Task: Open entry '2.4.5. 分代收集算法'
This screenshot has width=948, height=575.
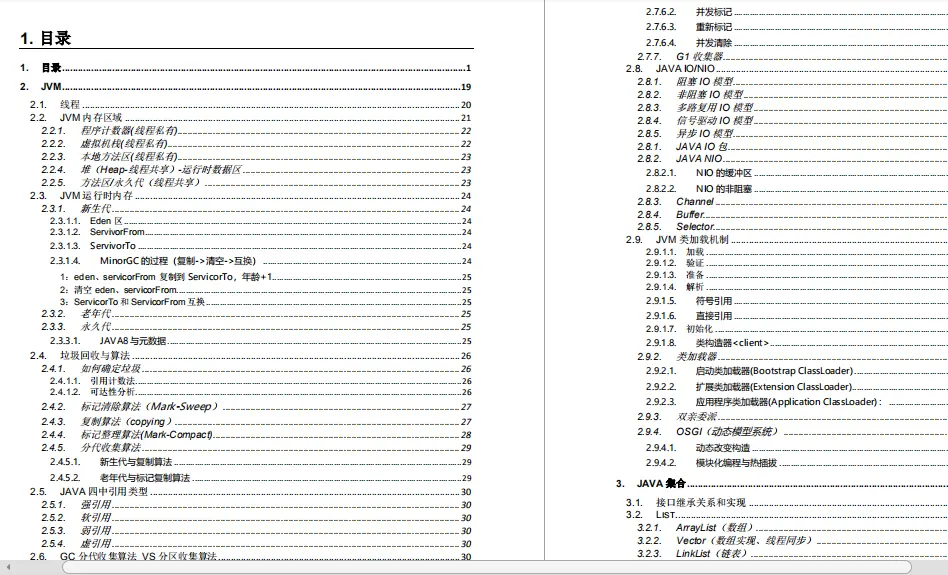Action: point(256,448)
